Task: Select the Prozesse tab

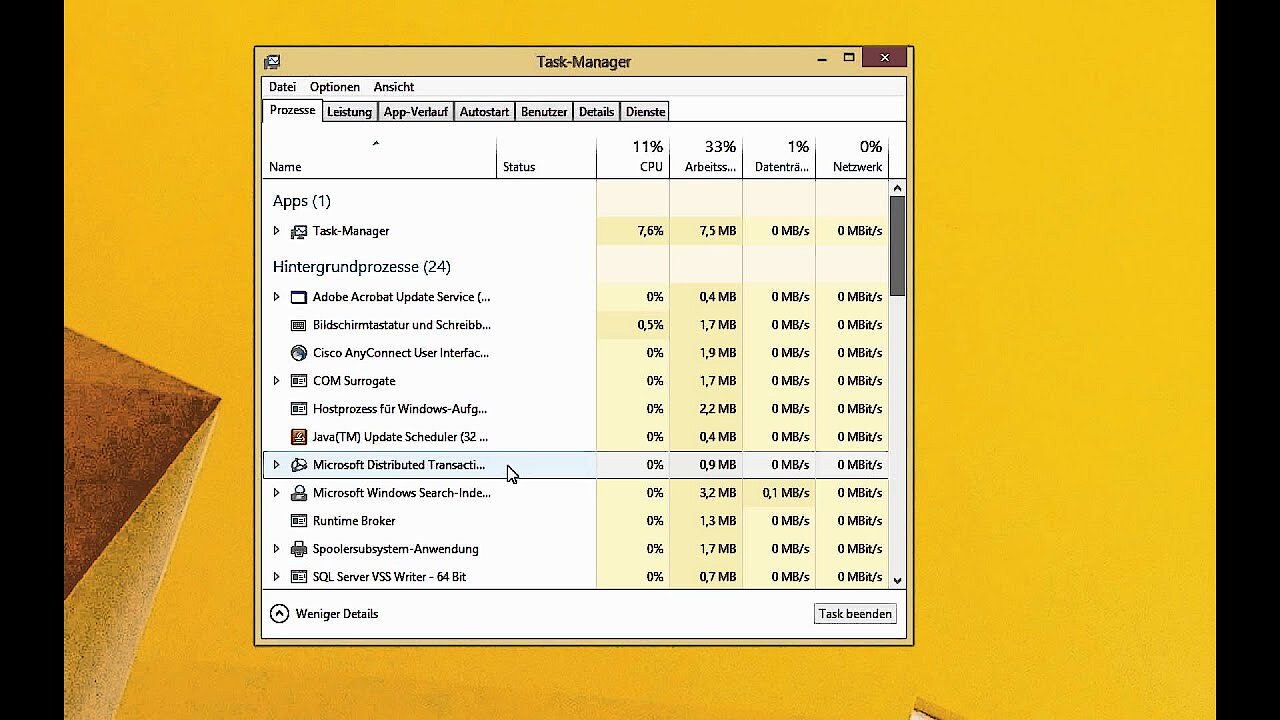Action: 292,110
